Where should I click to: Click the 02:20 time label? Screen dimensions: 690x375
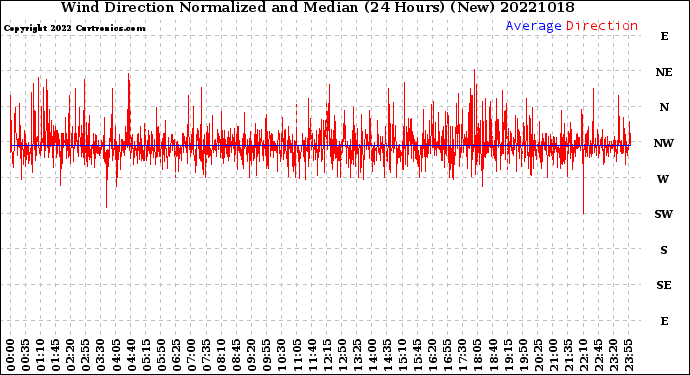point(71,355)
